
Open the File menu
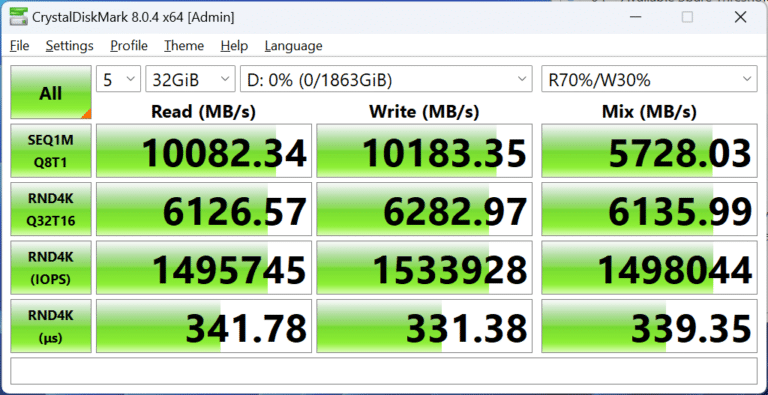[x=20, y=46]
